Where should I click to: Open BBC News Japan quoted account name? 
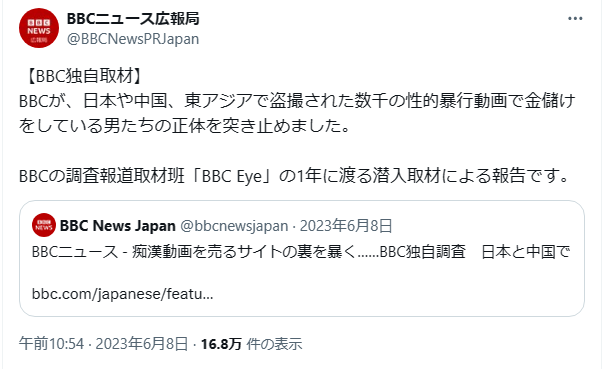coord(117,226)
